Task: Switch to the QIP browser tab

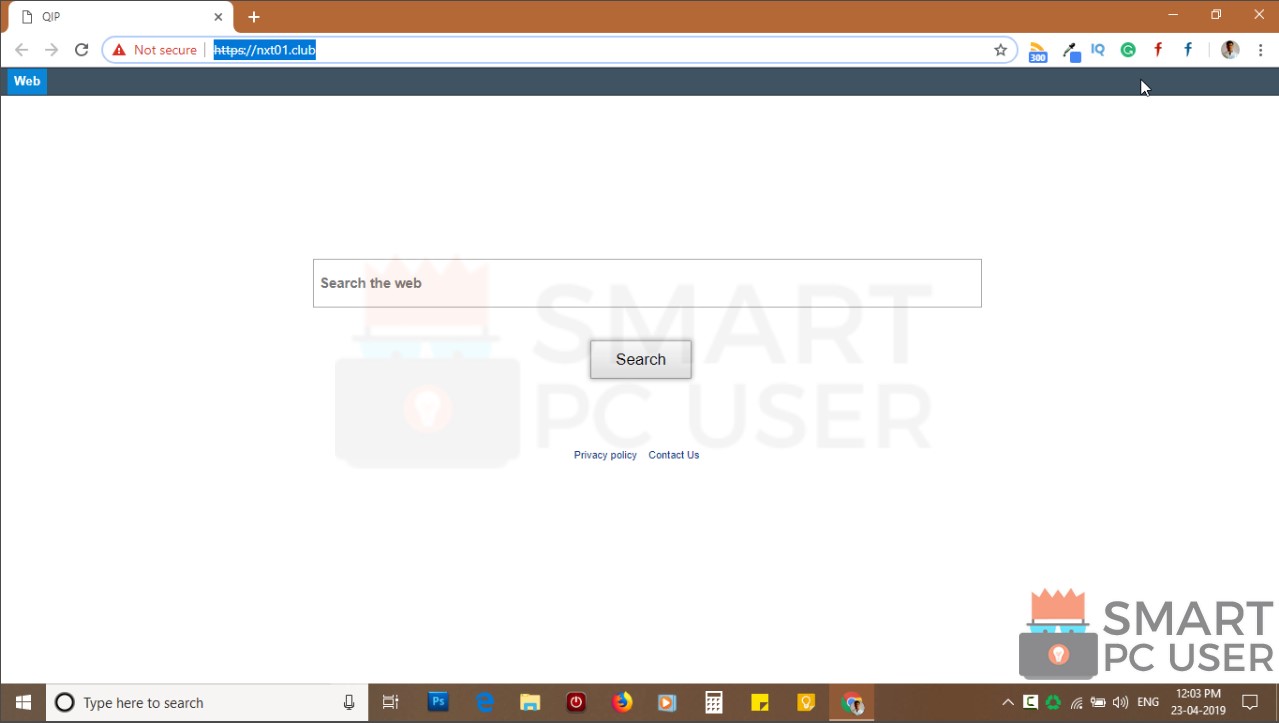Action: pos(110,16)
